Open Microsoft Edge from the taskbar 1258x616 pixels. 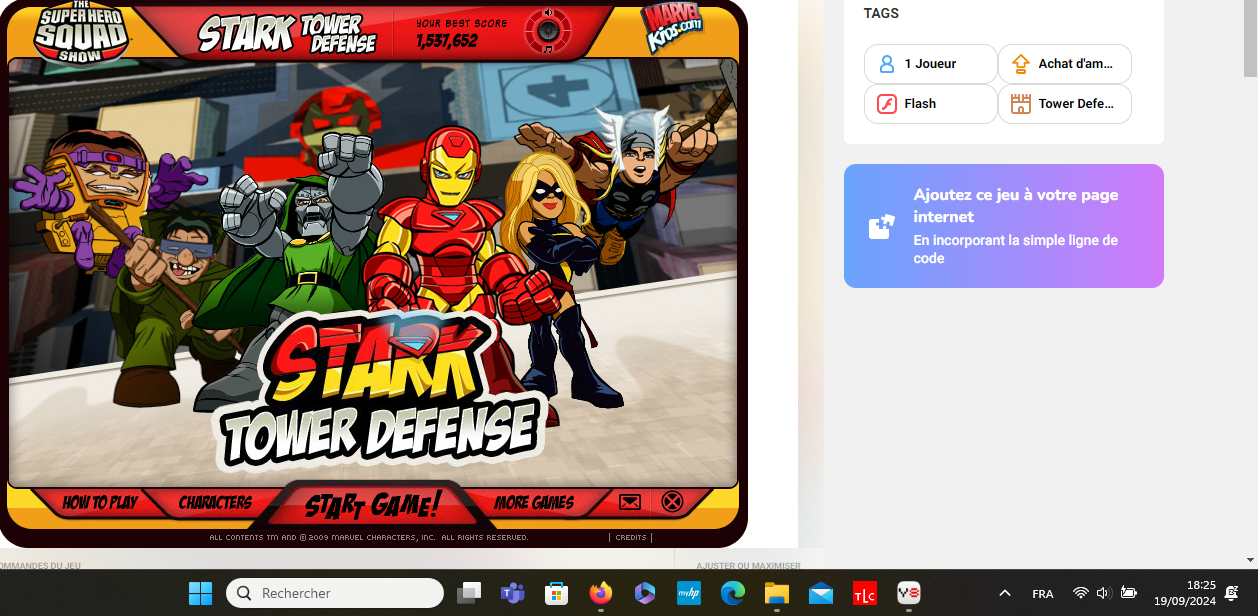point(733,593)
